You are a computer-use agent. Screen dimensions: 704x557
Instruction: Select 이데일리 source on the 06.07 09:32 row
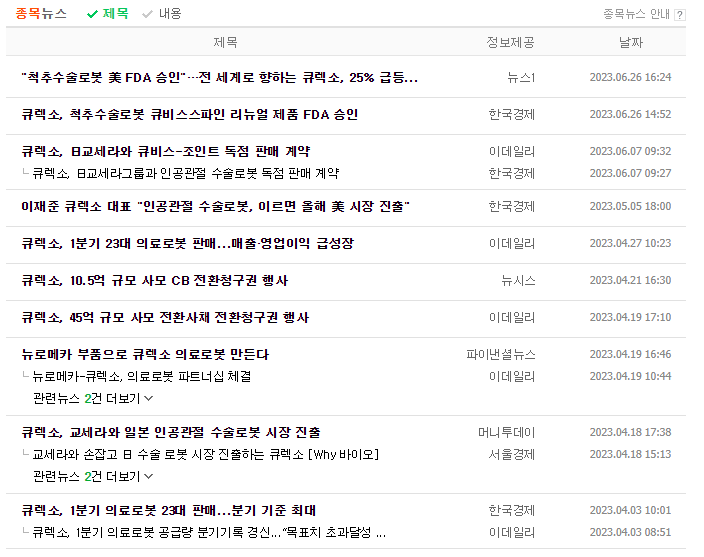[512, 151]
